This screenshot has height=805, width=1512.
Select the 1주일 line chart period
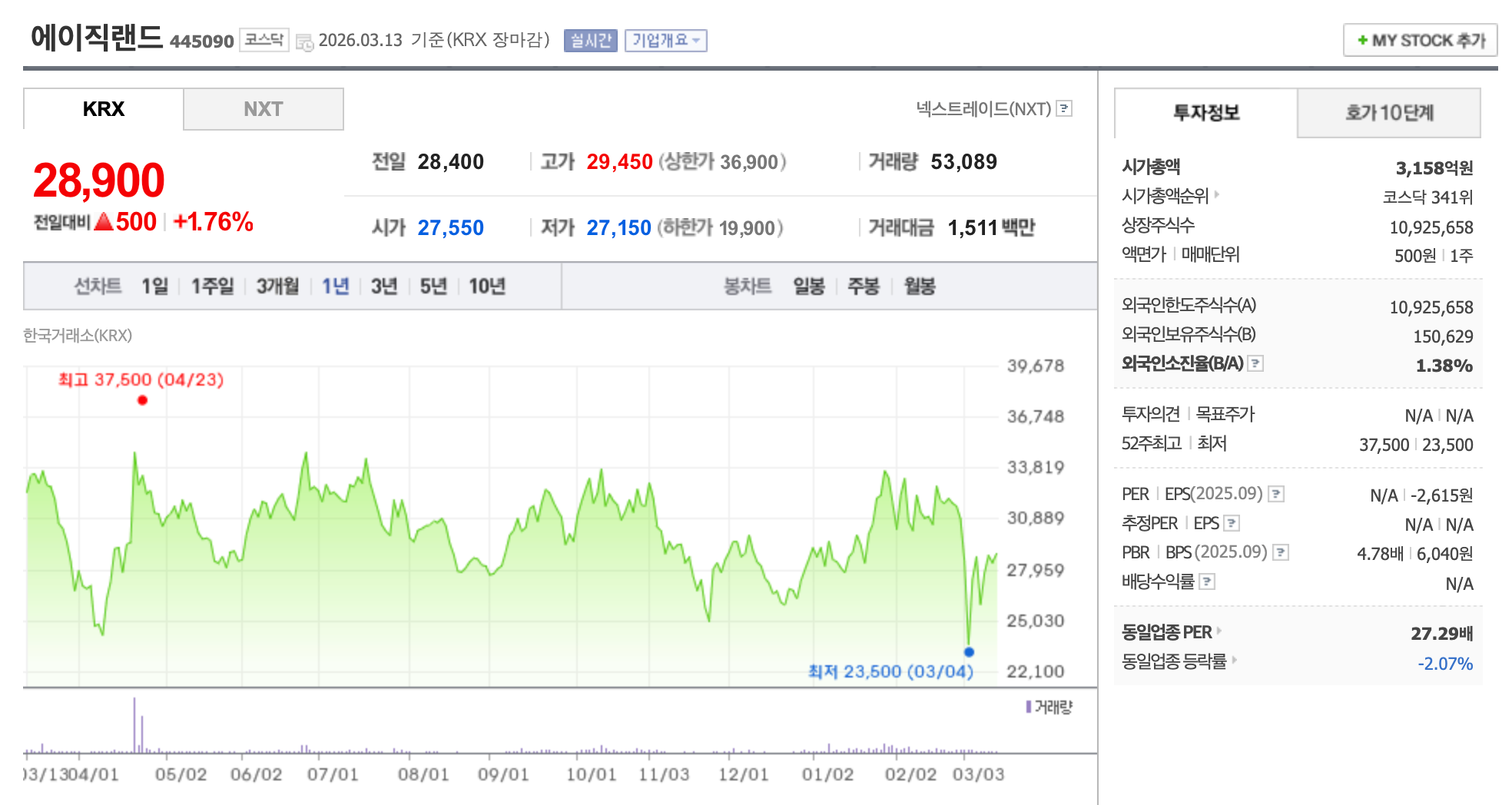point(212,287)
